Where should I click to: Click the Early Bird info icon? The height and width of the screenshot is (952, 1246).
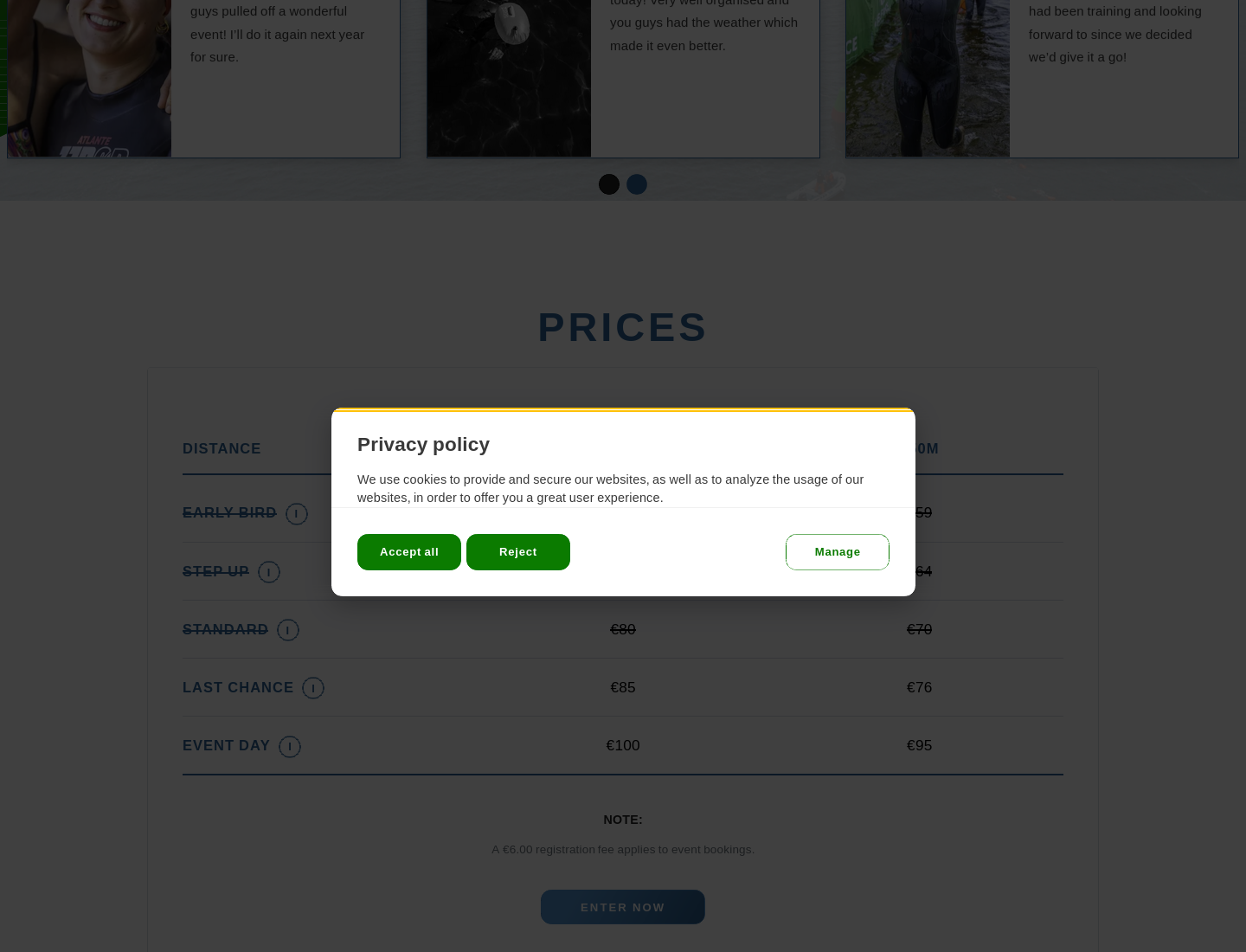[297, 514]
